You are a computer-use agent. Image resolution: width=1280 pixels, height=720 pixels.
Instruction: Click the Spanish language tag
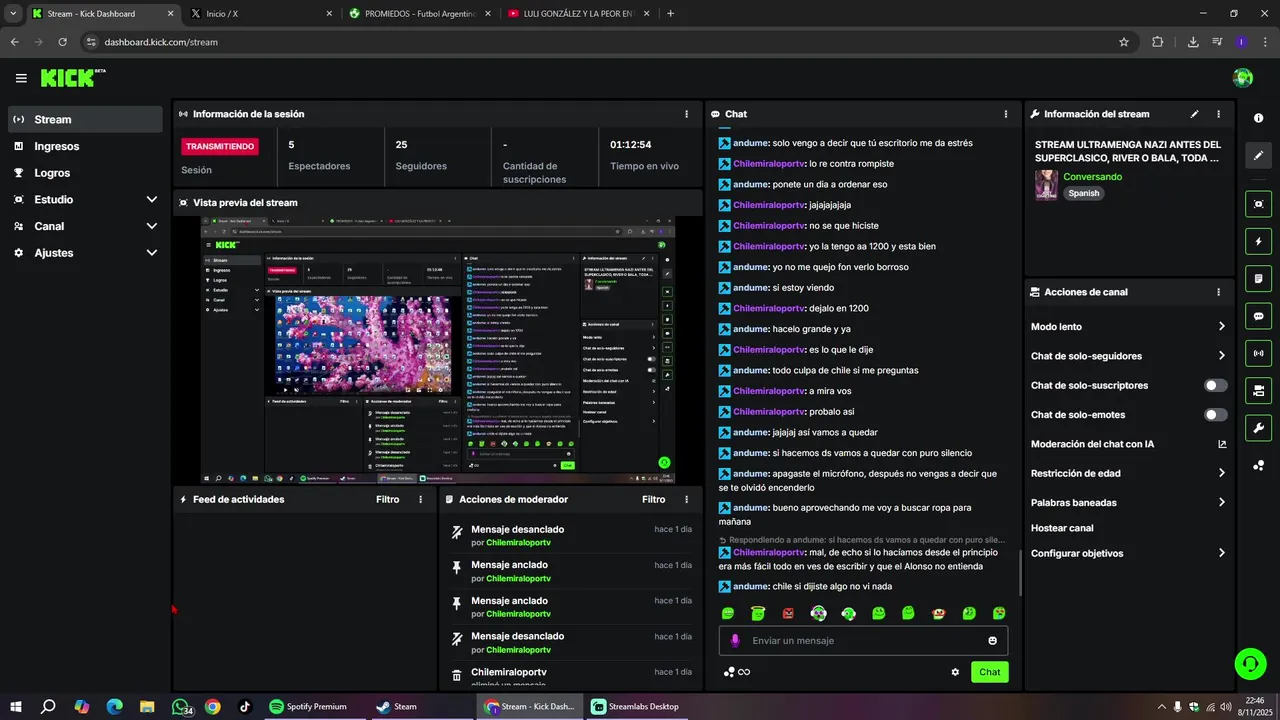[x=1083, y=193]
